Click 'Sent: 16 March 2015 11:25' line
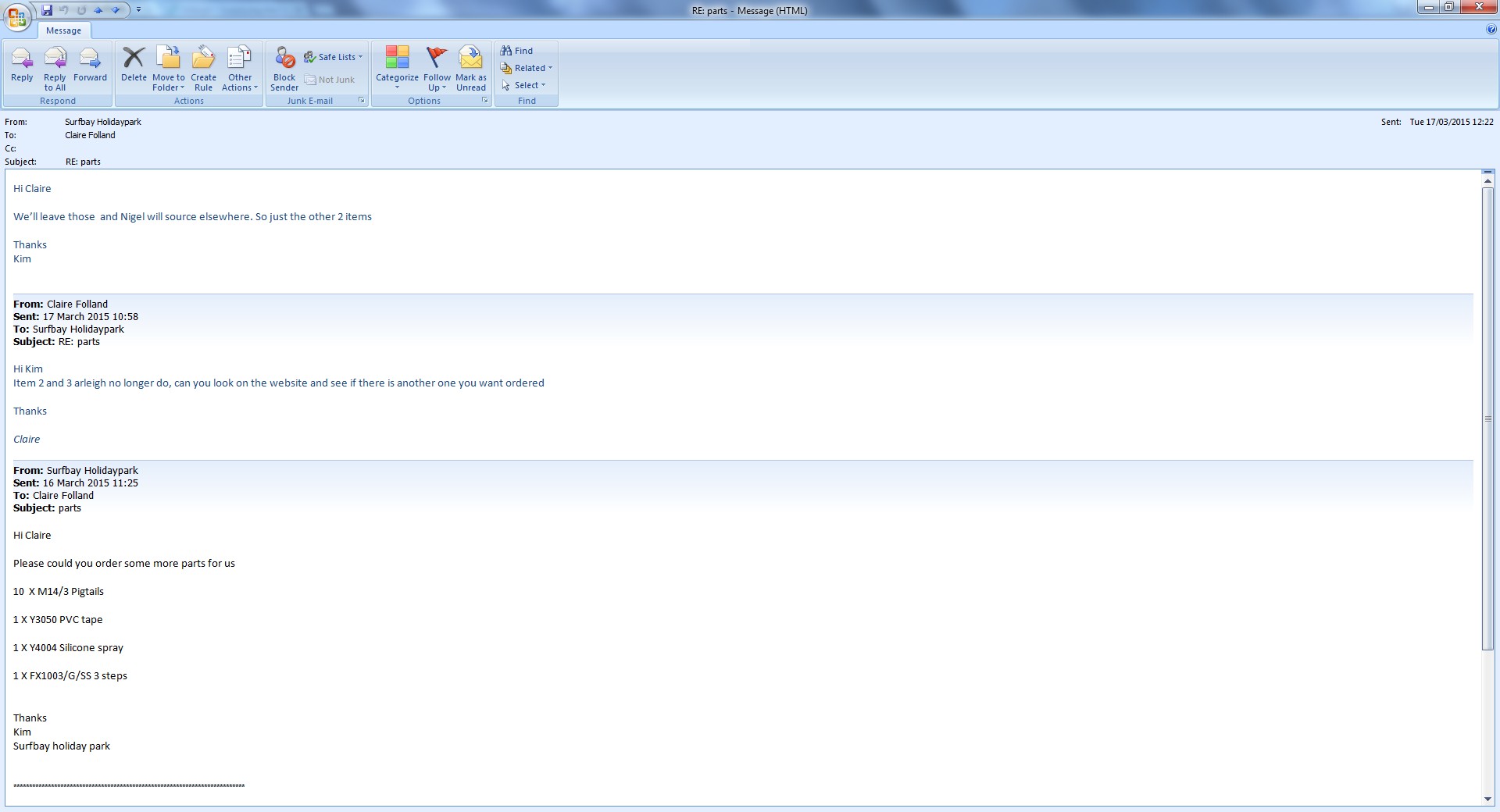Screen dimensions: 1500x812 point(76,483)
